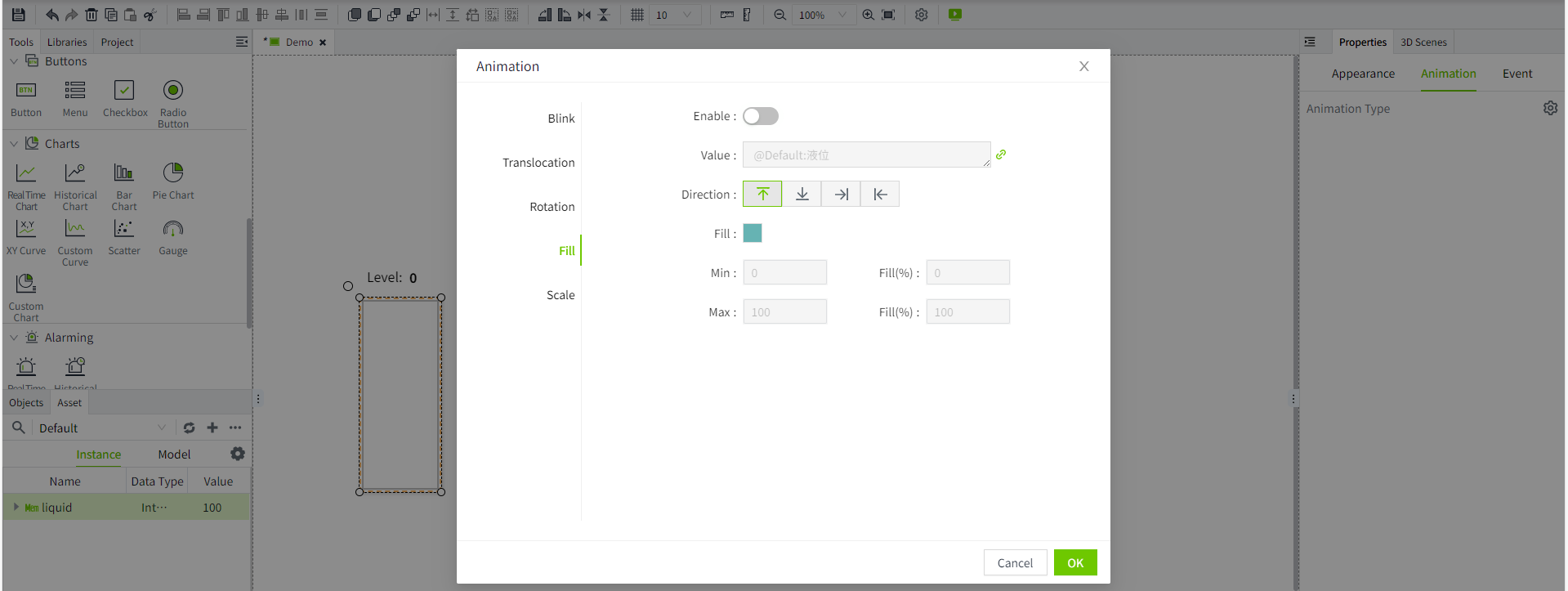Set fill direction to downward arrow
1568x591 pixels.
tap(802, 194)
